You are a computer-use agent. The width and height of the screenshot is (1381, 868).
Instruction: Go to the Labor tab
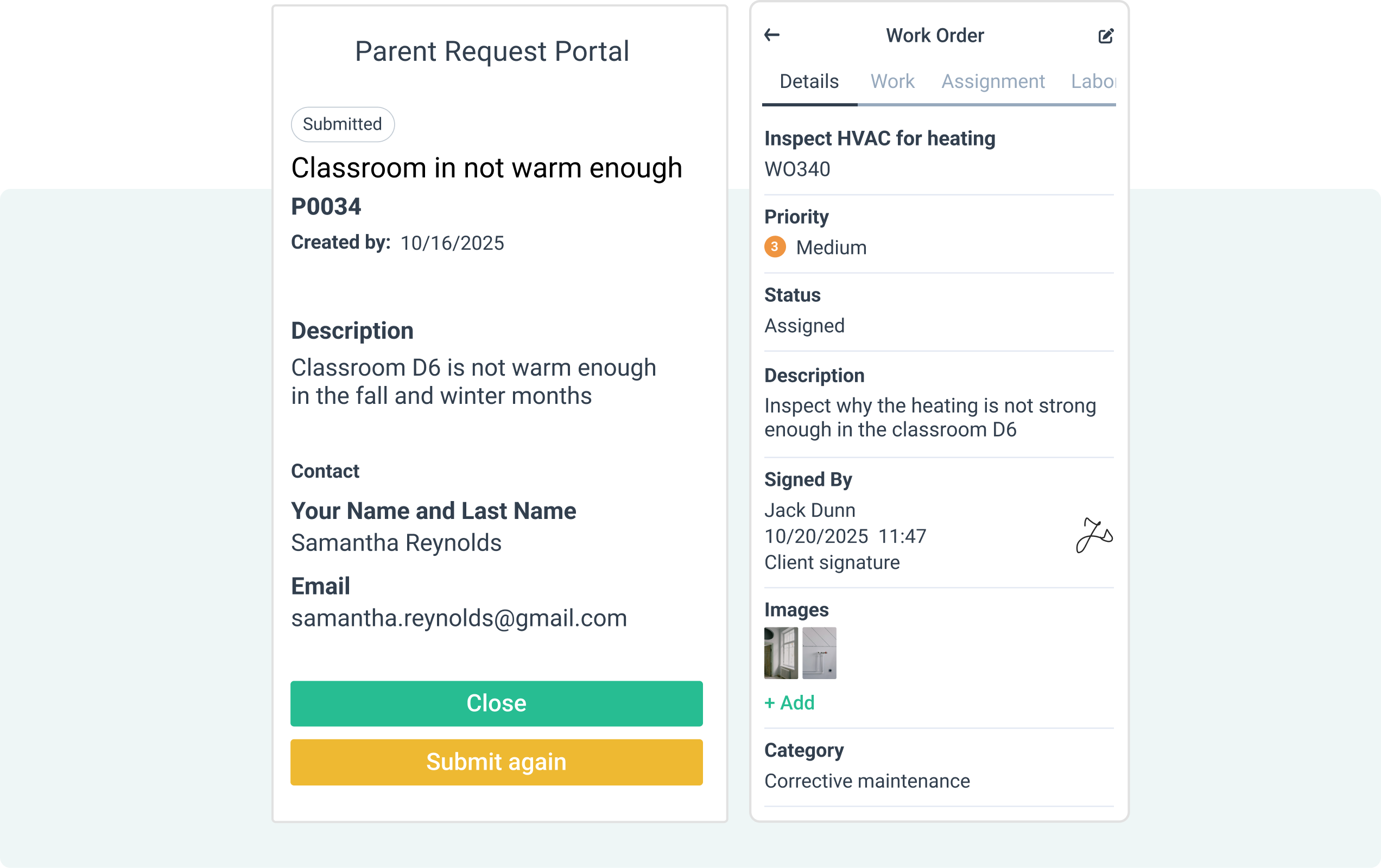[1093, 81]
